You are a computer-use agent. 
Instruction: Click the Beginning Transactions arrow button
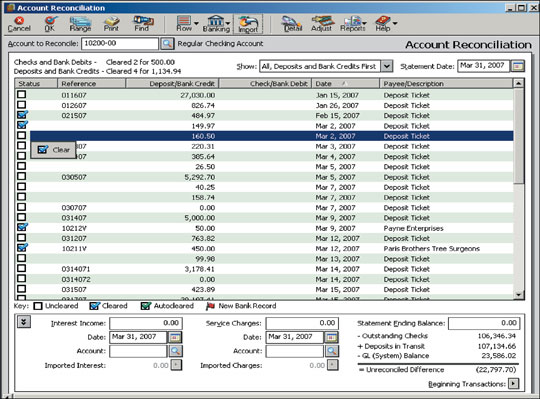click(513, 384)
